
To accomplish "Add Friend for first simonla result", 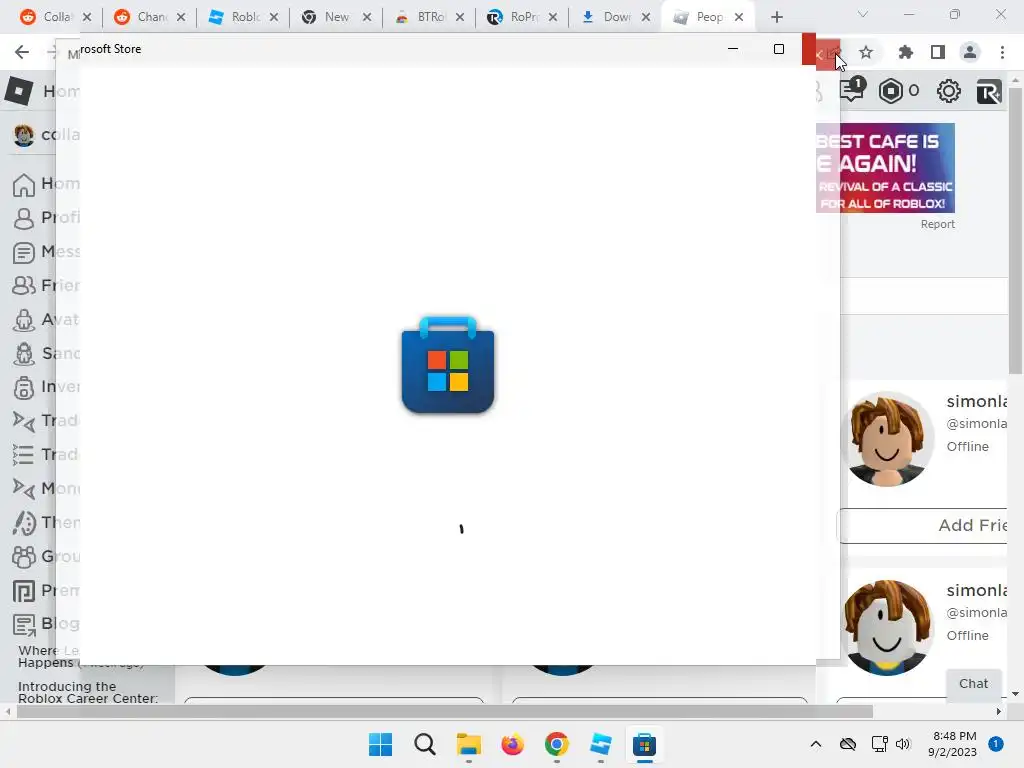I will tap(923, 526).
